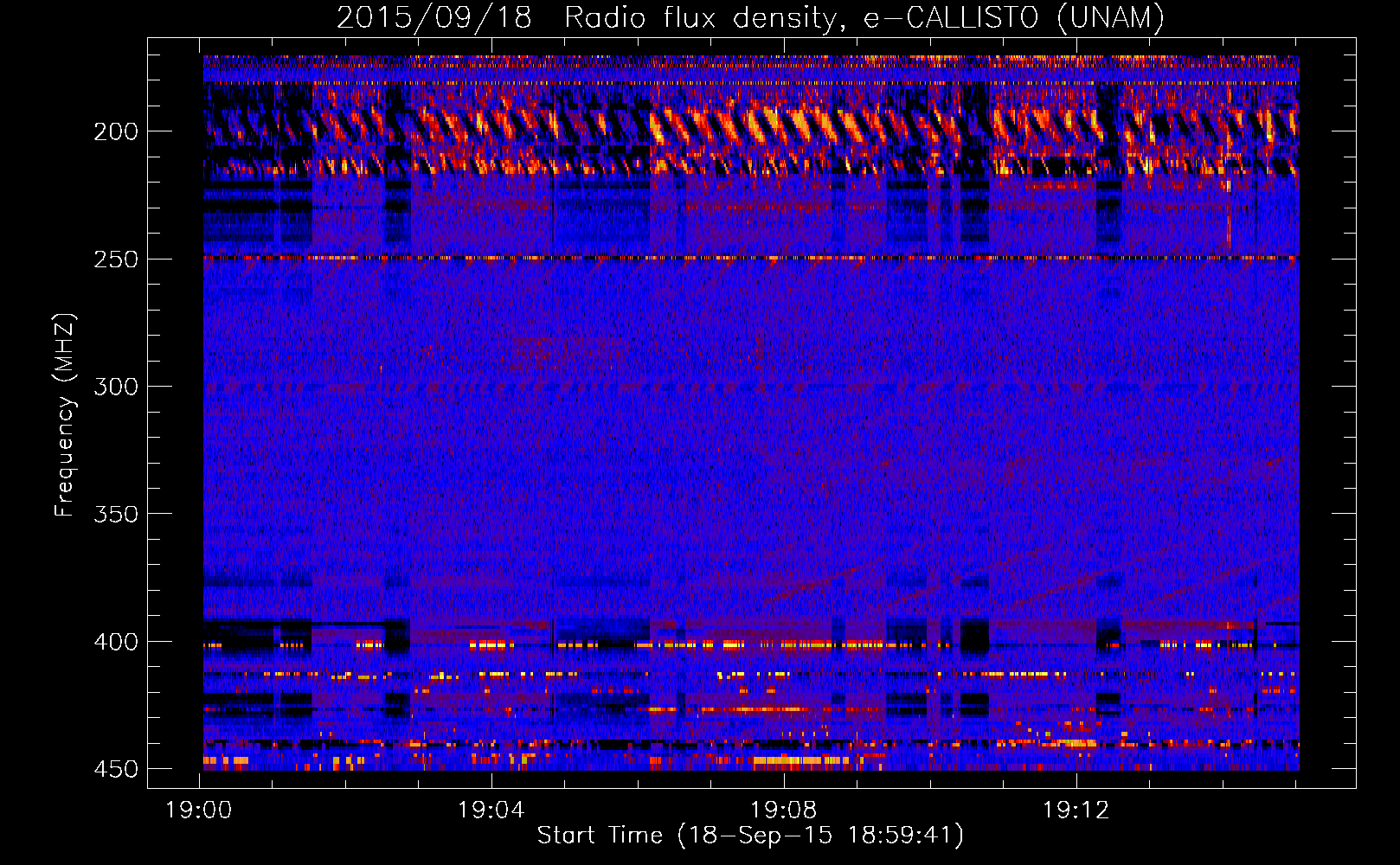Click the 'Frequency (MHZ)' axis label

coord(65,415)
